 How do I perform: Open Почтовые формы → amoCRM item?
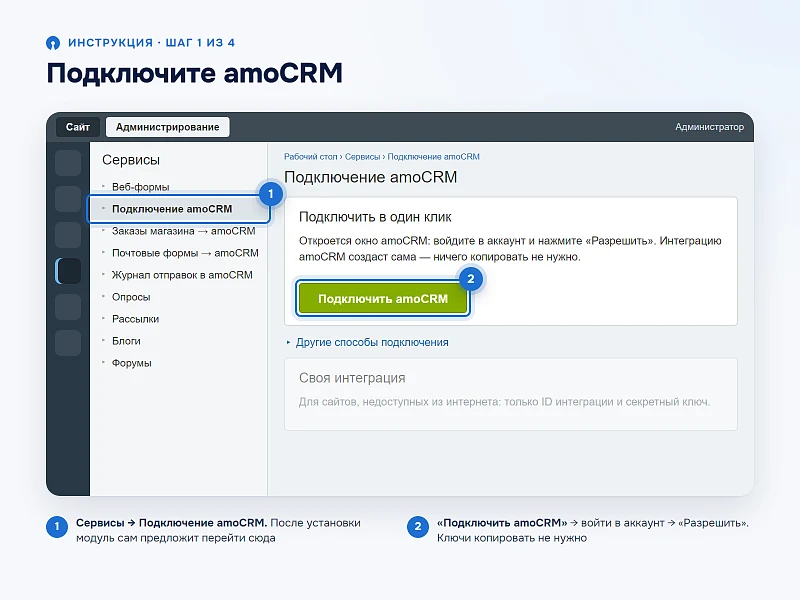pos(185,253)
